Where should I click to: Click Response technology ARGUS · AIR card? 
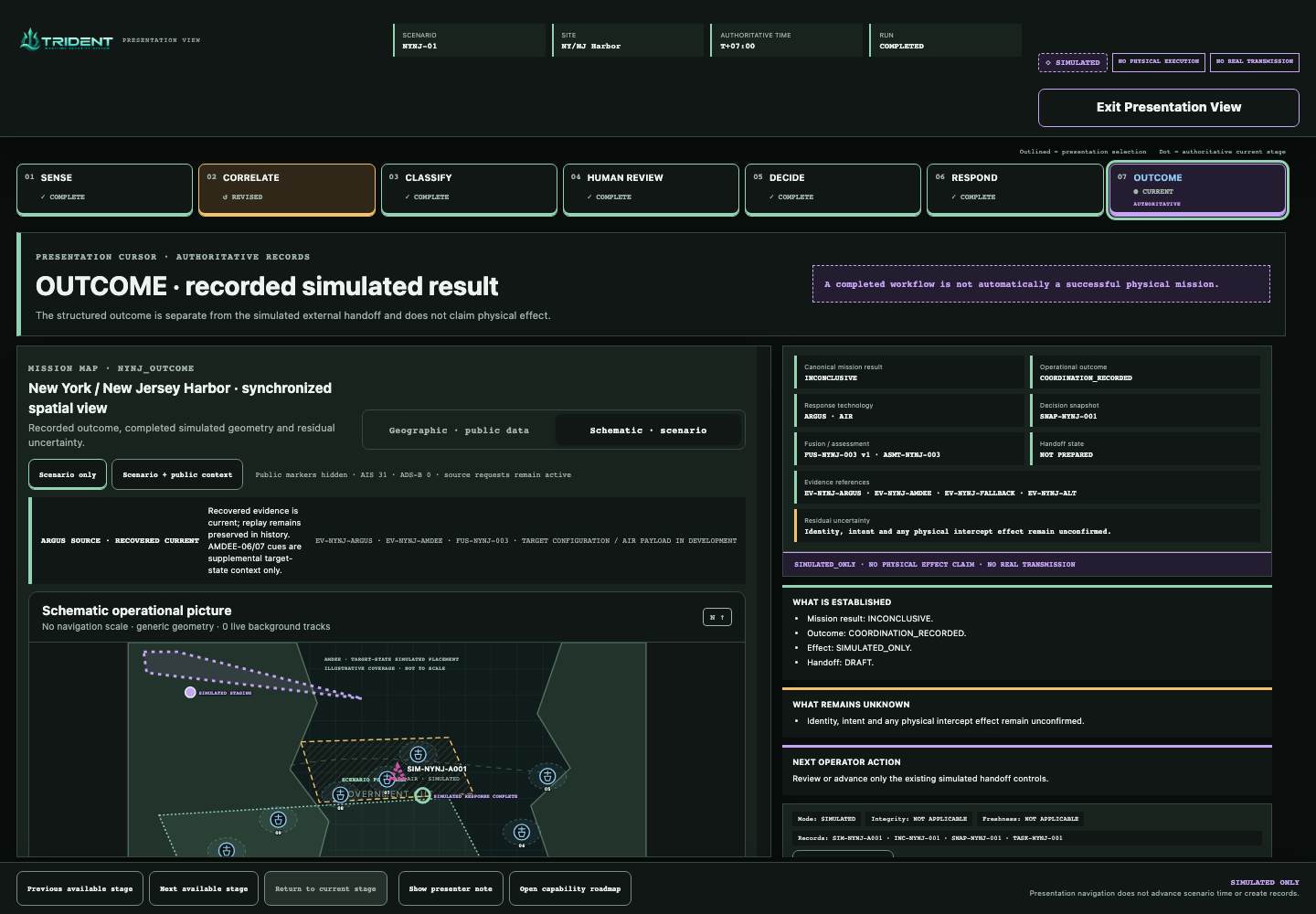[910, 410]
